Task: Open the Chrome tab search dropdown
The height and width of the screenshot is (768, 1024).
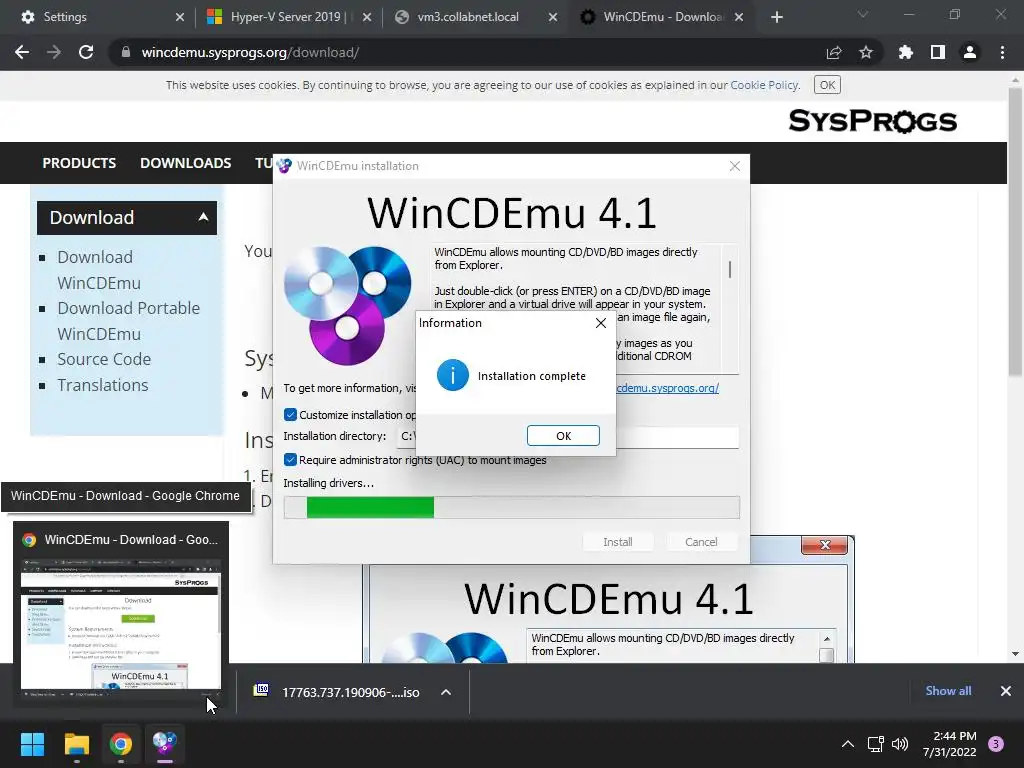Action: (x=863, y=14)
